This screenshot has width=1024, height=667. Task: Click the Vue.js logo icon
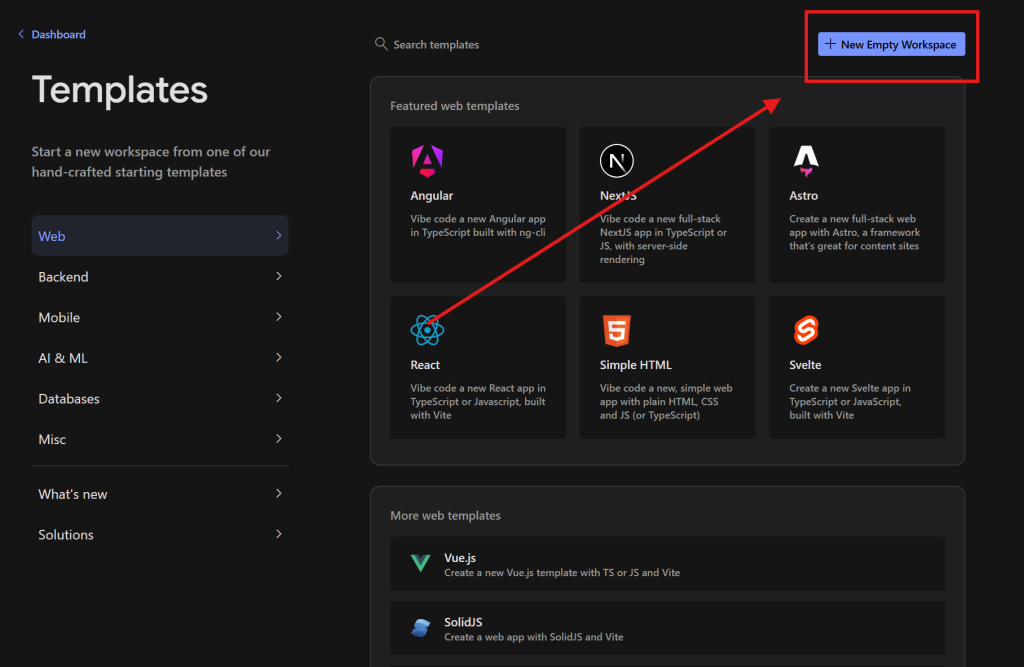click(x=421, y=563)
